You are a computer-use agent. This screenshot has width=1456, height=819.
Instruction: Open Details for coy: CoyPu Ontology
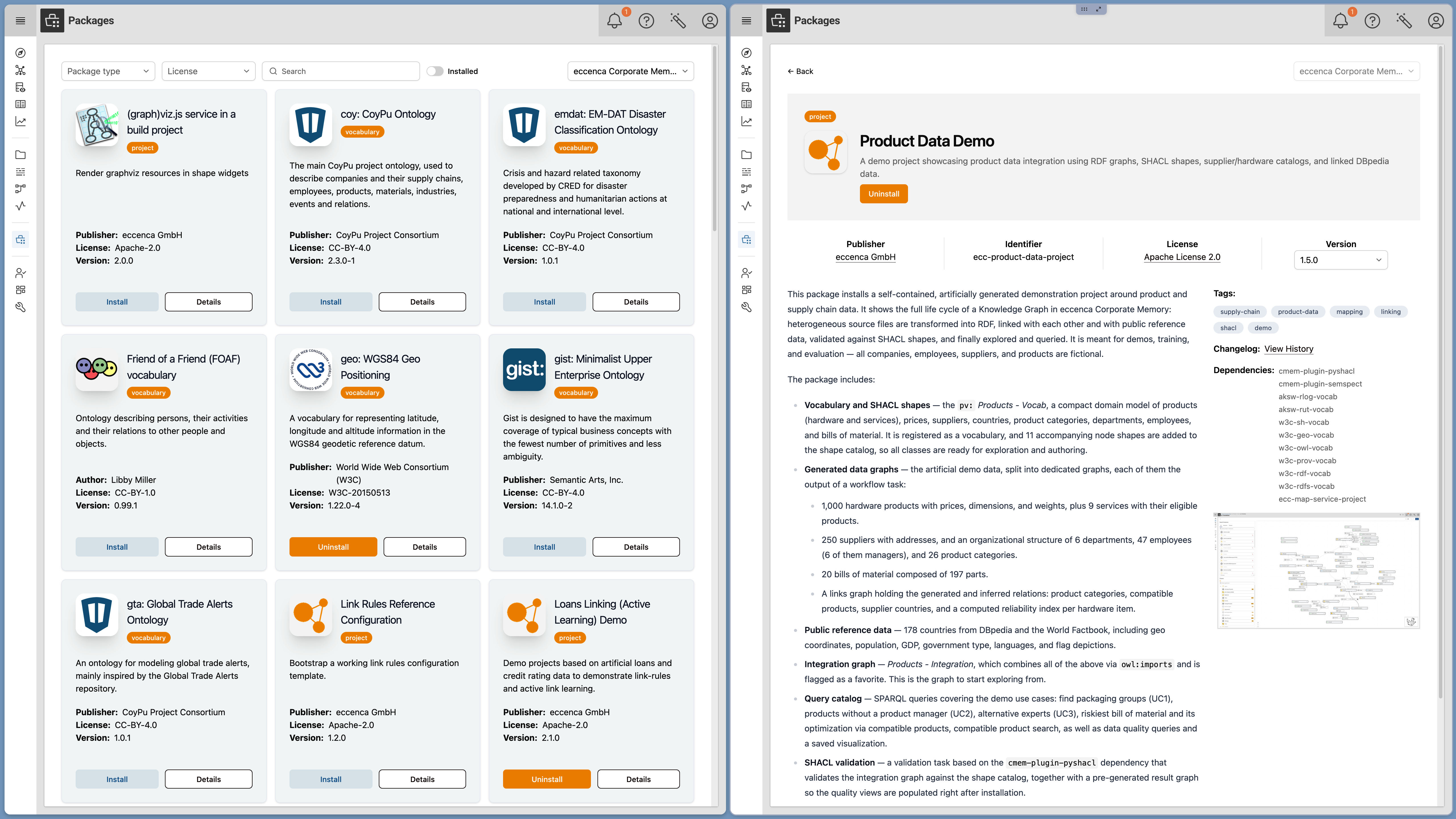[x=422, y=302]
